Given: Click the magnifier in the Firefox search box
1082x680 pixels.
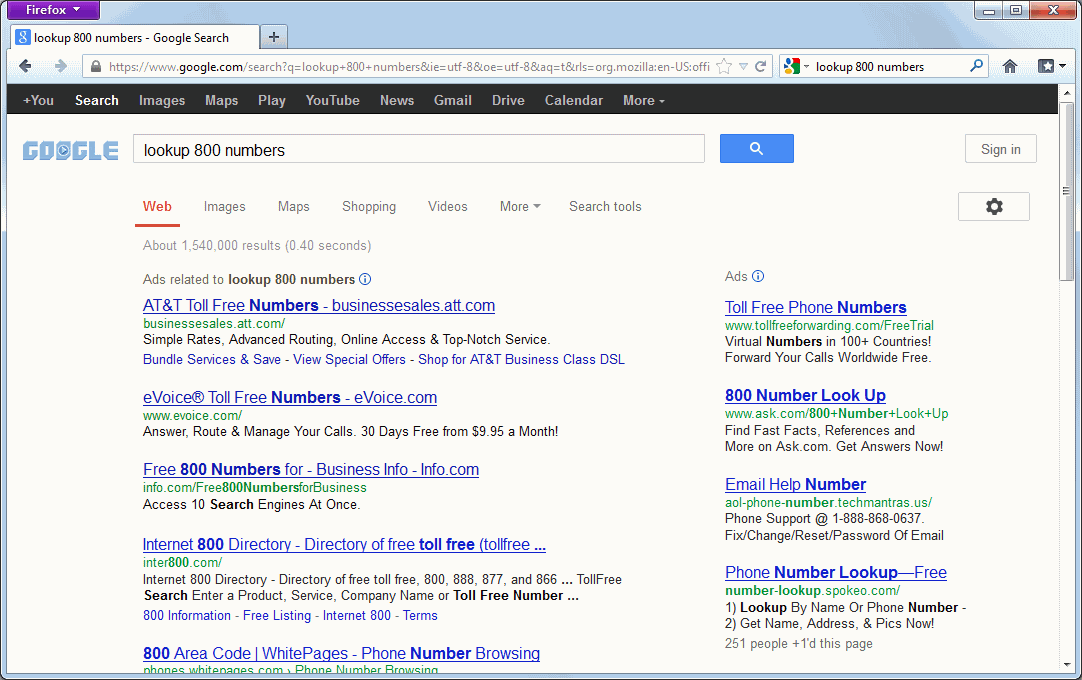Looking at the screenshot, I should click(x=976, y=66).
